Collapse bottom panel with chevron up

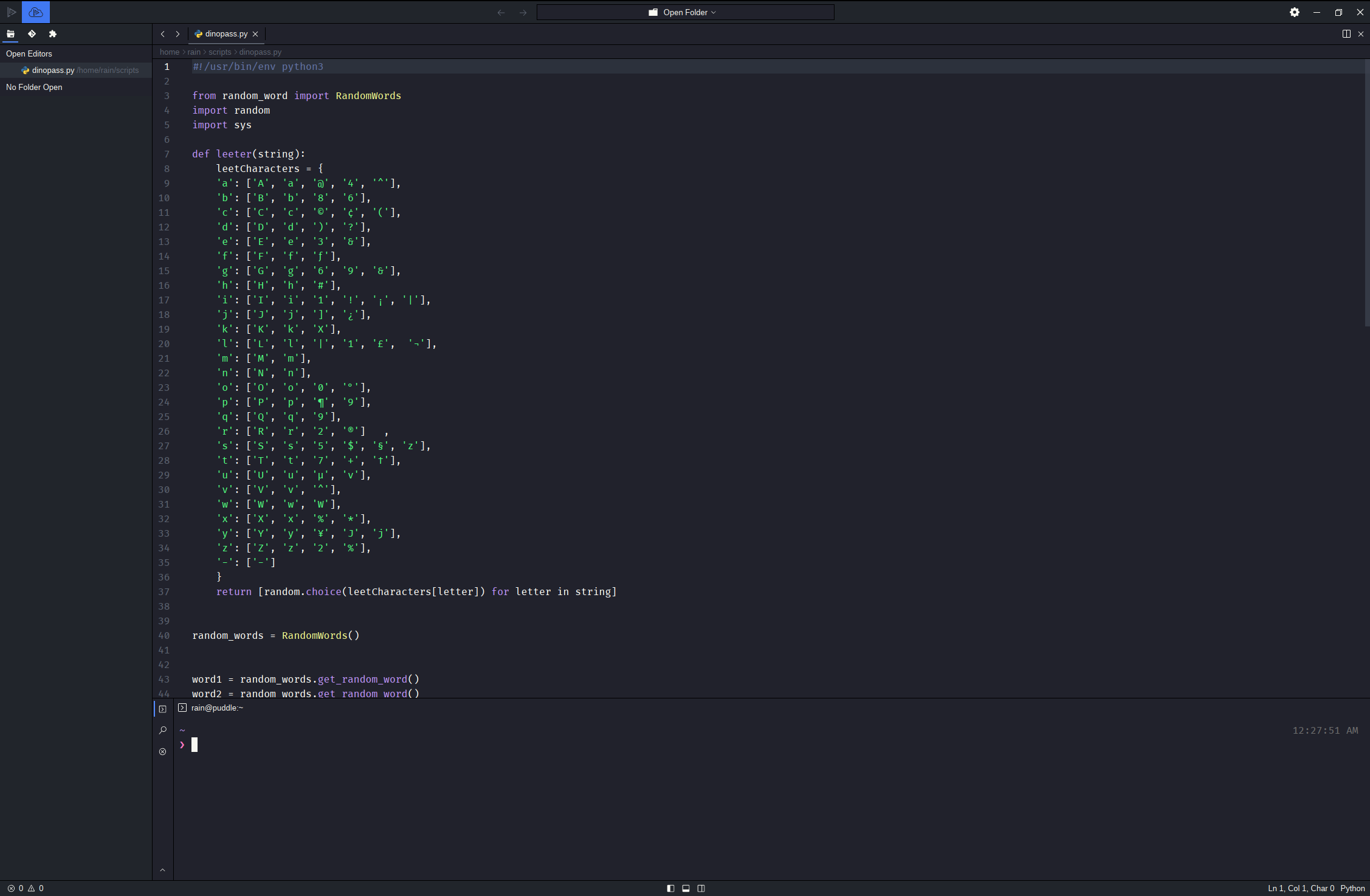click(162, 870)
